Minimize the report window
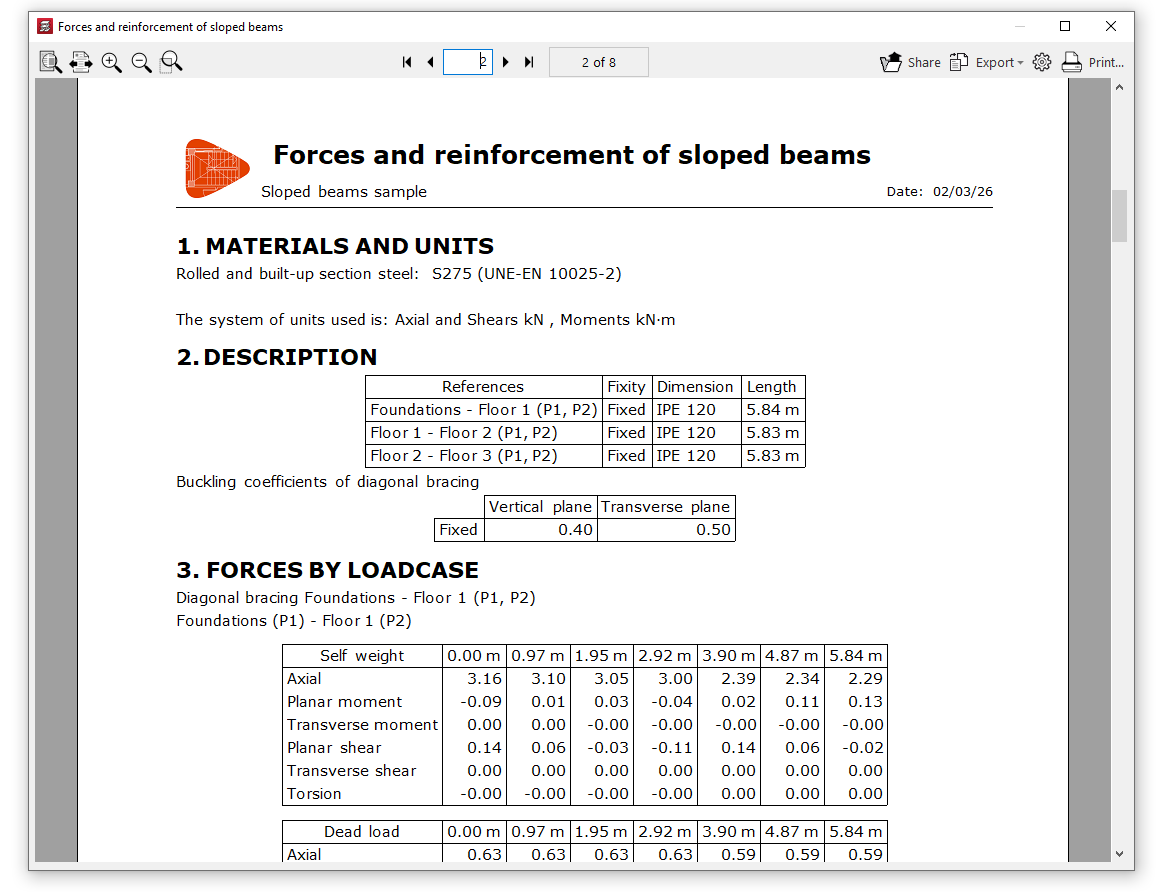Image resolution: width=1170 pixels, height=892 pixels. coord(1019,26)
